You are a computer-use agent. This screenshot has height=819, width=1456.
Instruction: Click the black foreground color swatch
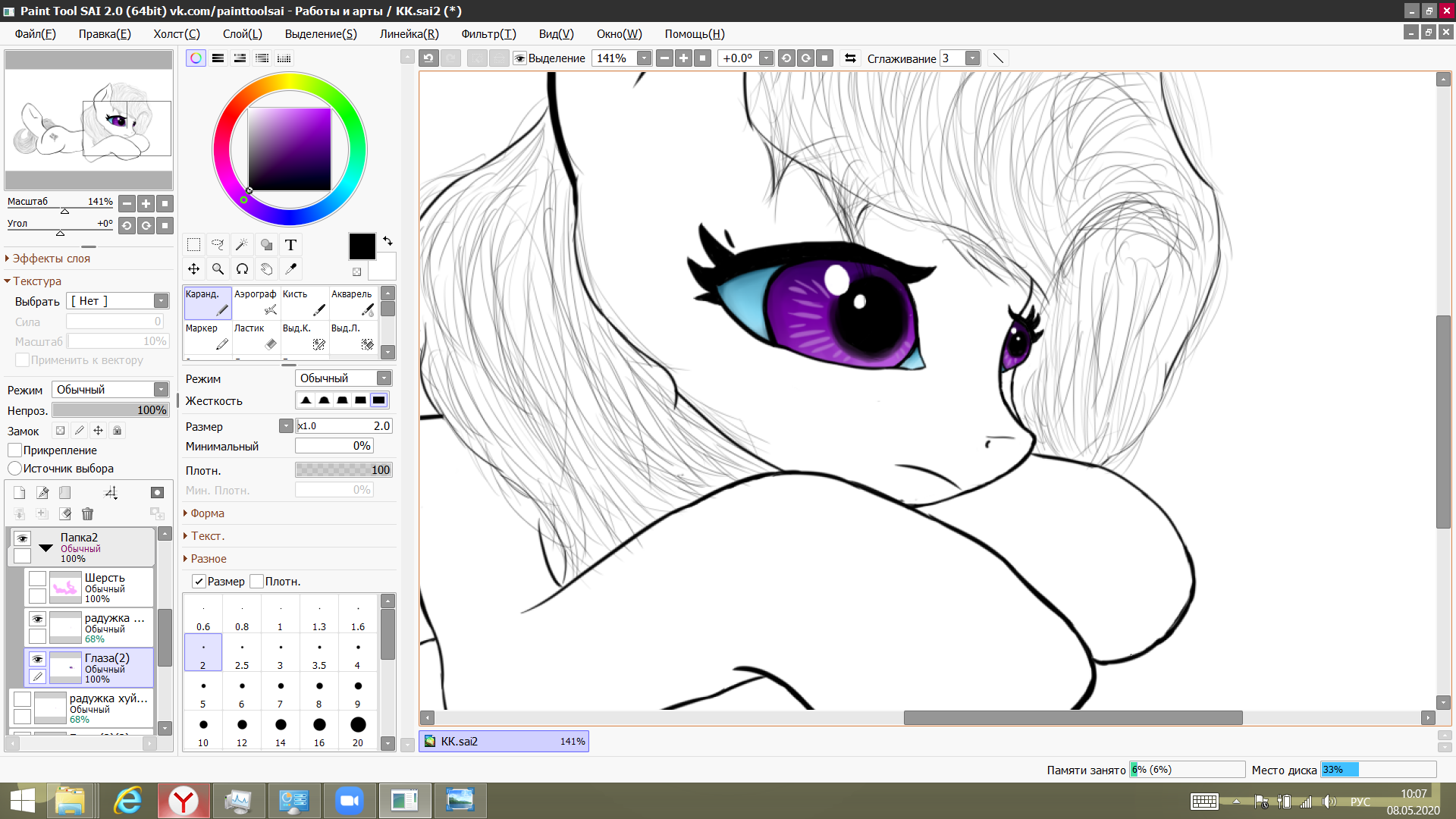[x=362, y=247]
